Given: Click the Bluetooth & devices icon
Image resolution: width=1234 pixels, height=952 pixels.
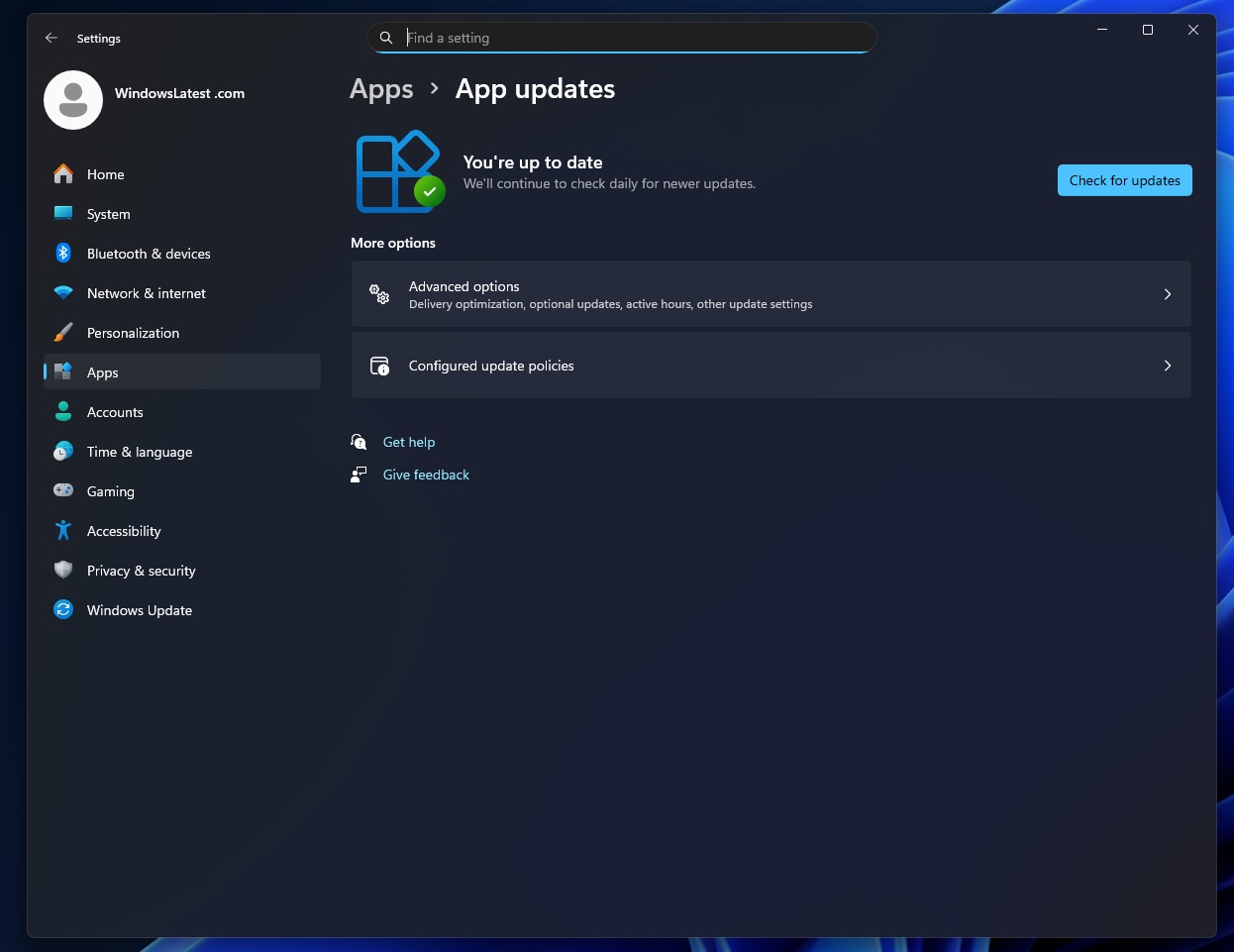Looking at the screenshot, I should [x=63, y=254].
